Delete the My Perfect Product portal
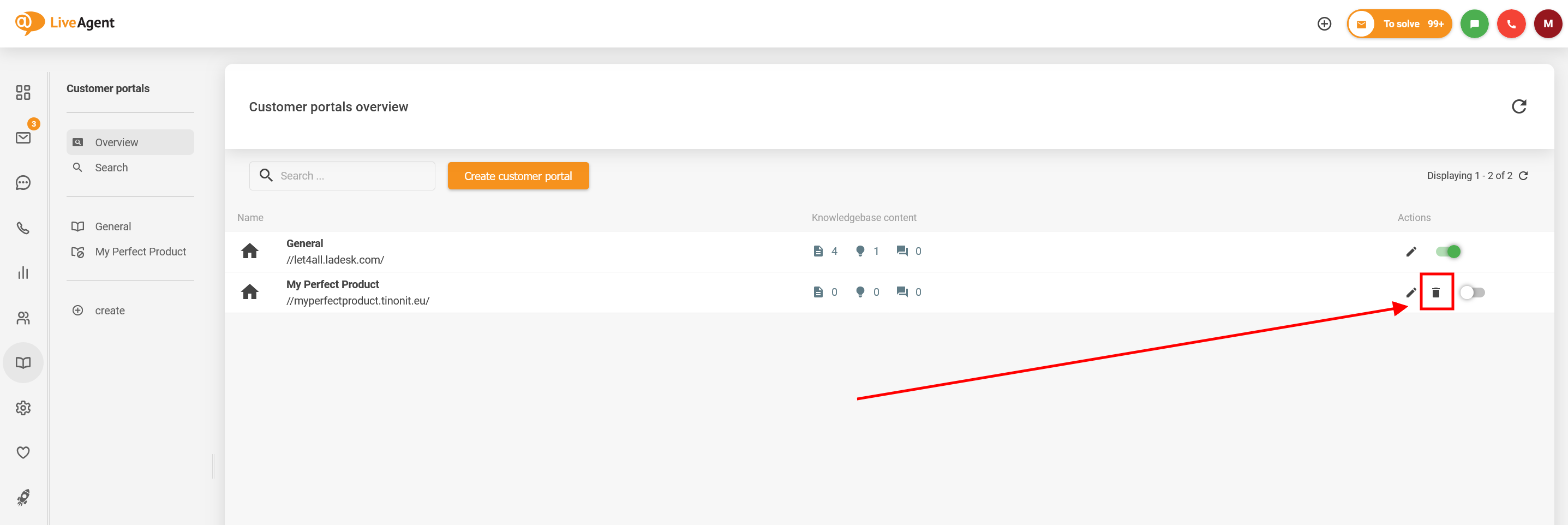This screenshot has width=1568, height=525. [x=1435, y=293]
